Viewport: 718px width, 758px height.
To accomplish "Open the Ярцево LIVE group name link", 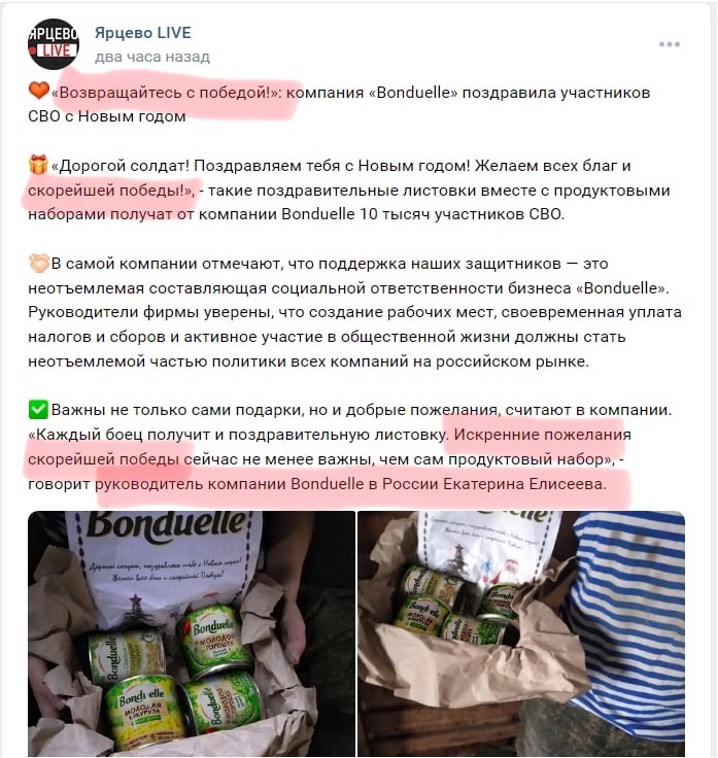I will [x=143, y=32].
